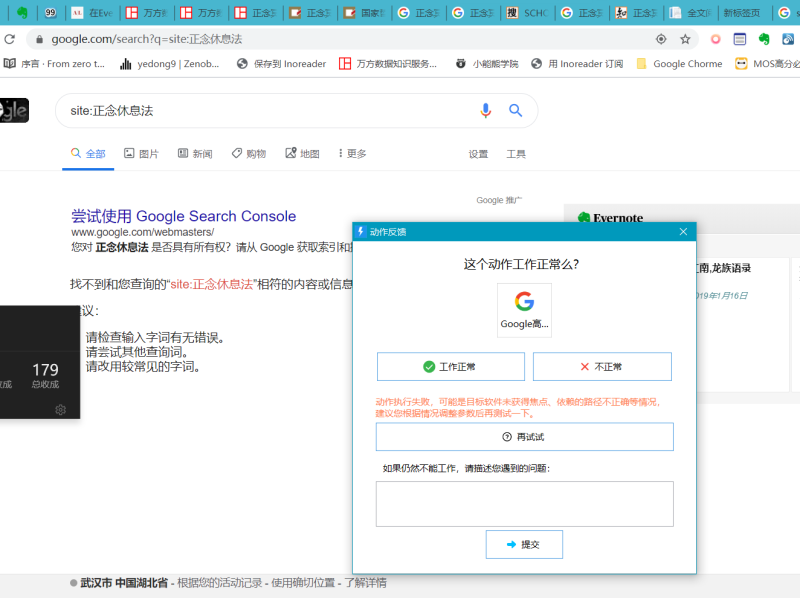Open the yedong9 Zenob... bookmark
This screenshot has height=598, width=800.
tap(169, 64)
